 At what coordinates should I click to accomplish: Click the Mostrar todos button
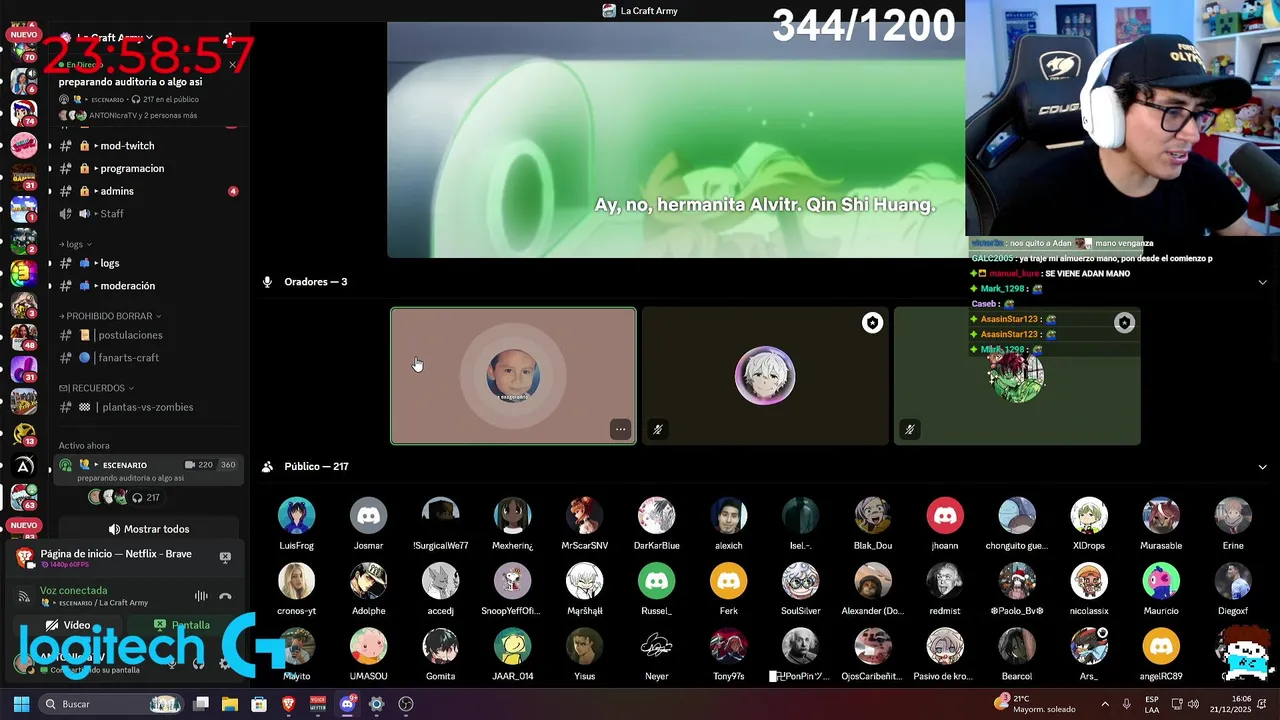pyautogui.click(x=149, y=529)
